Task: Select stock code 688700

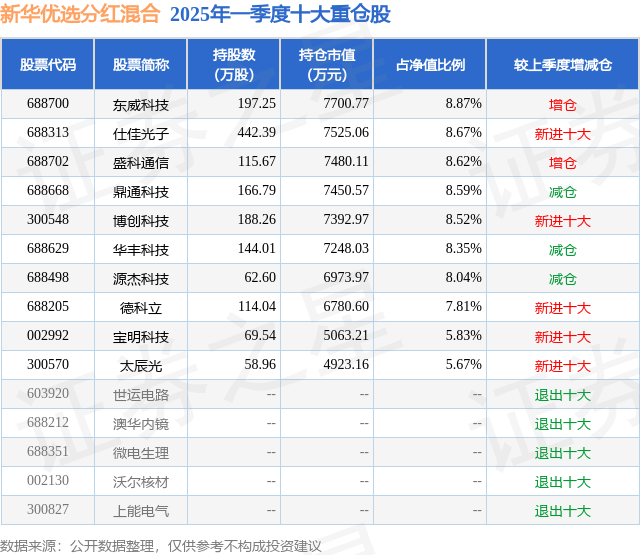Action: point(48,103)
